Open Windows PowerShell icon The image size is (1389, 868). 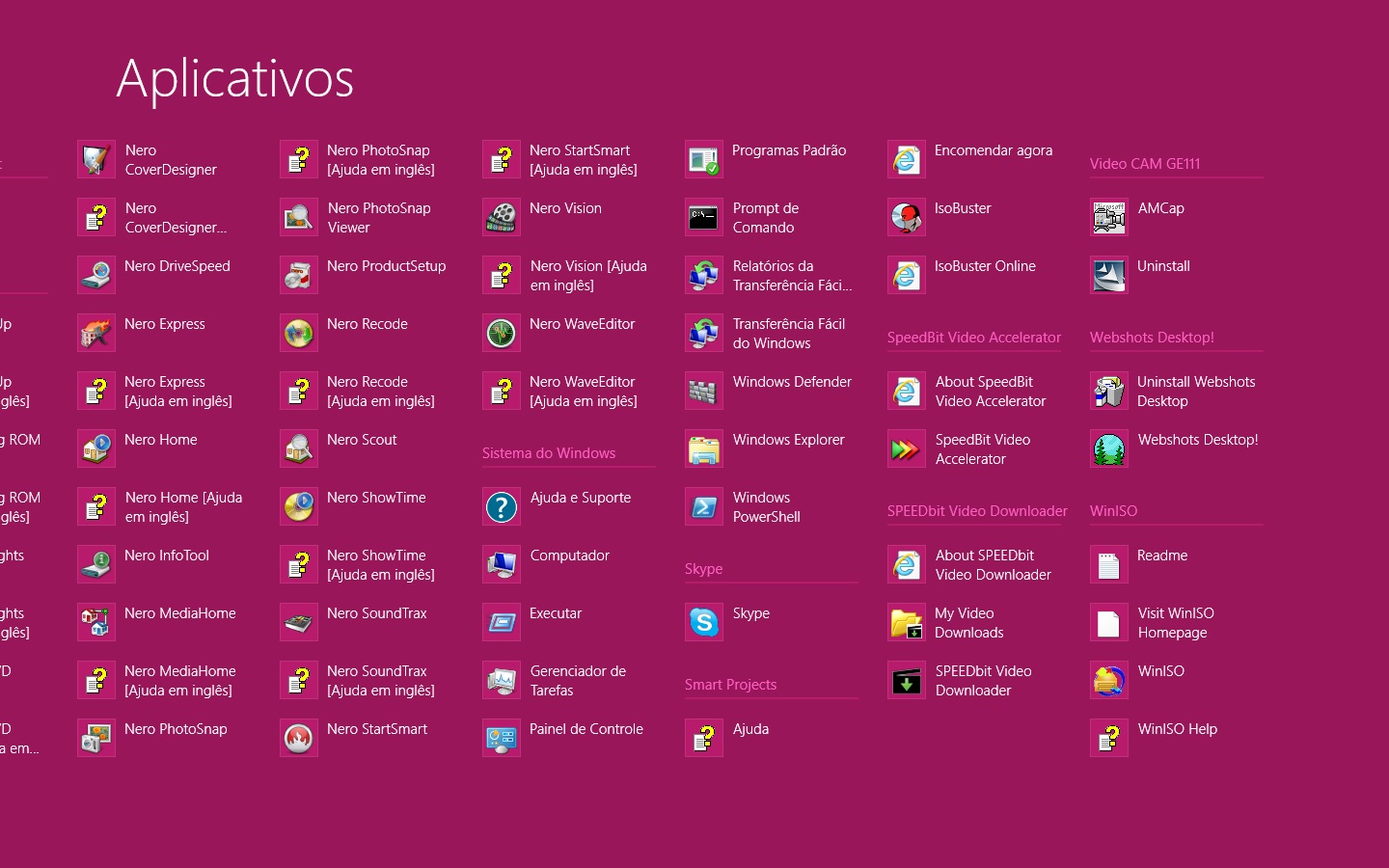(x=704, y=507)
